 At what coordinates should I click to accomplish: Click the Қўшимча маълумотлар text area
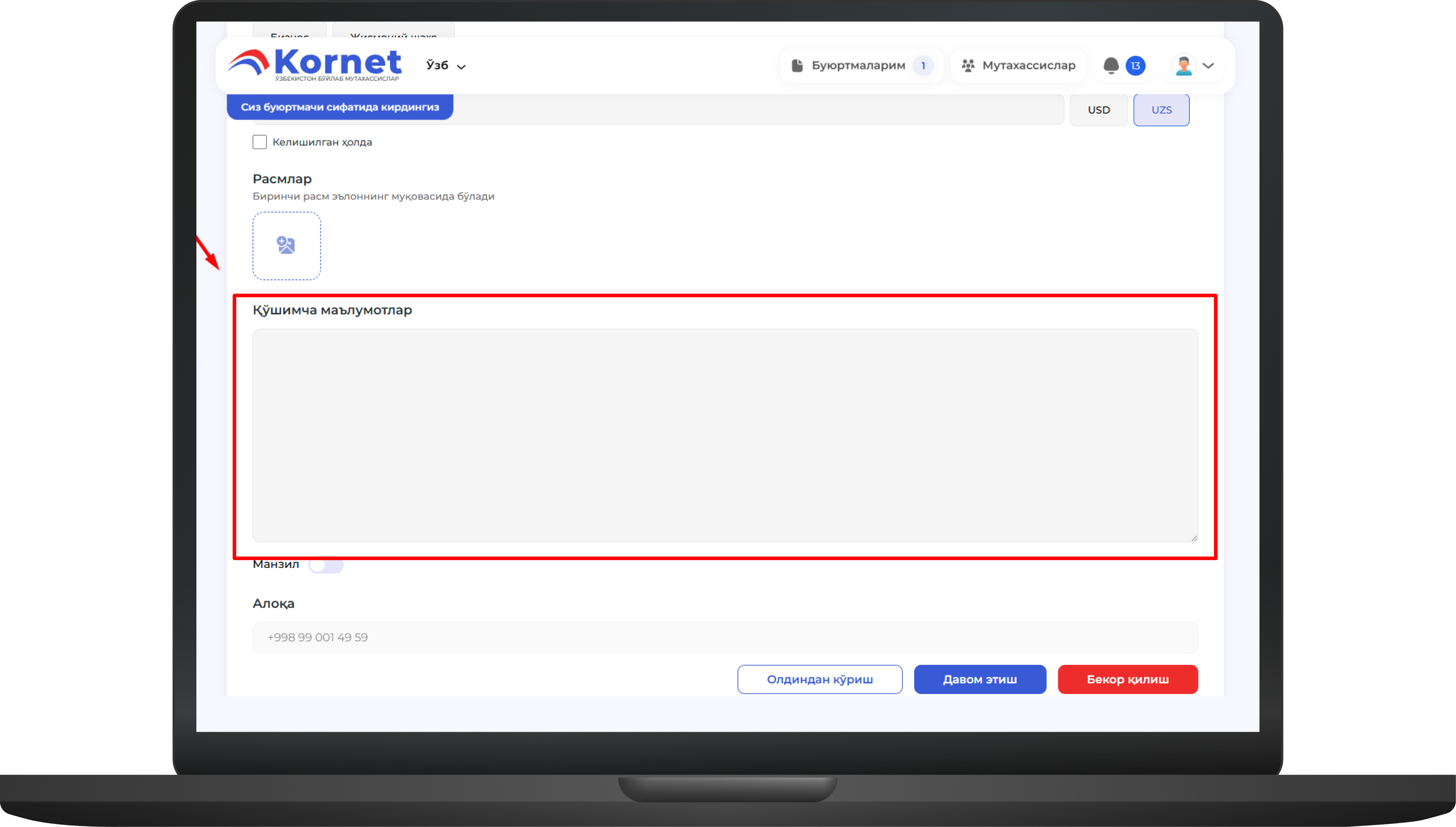724,435
